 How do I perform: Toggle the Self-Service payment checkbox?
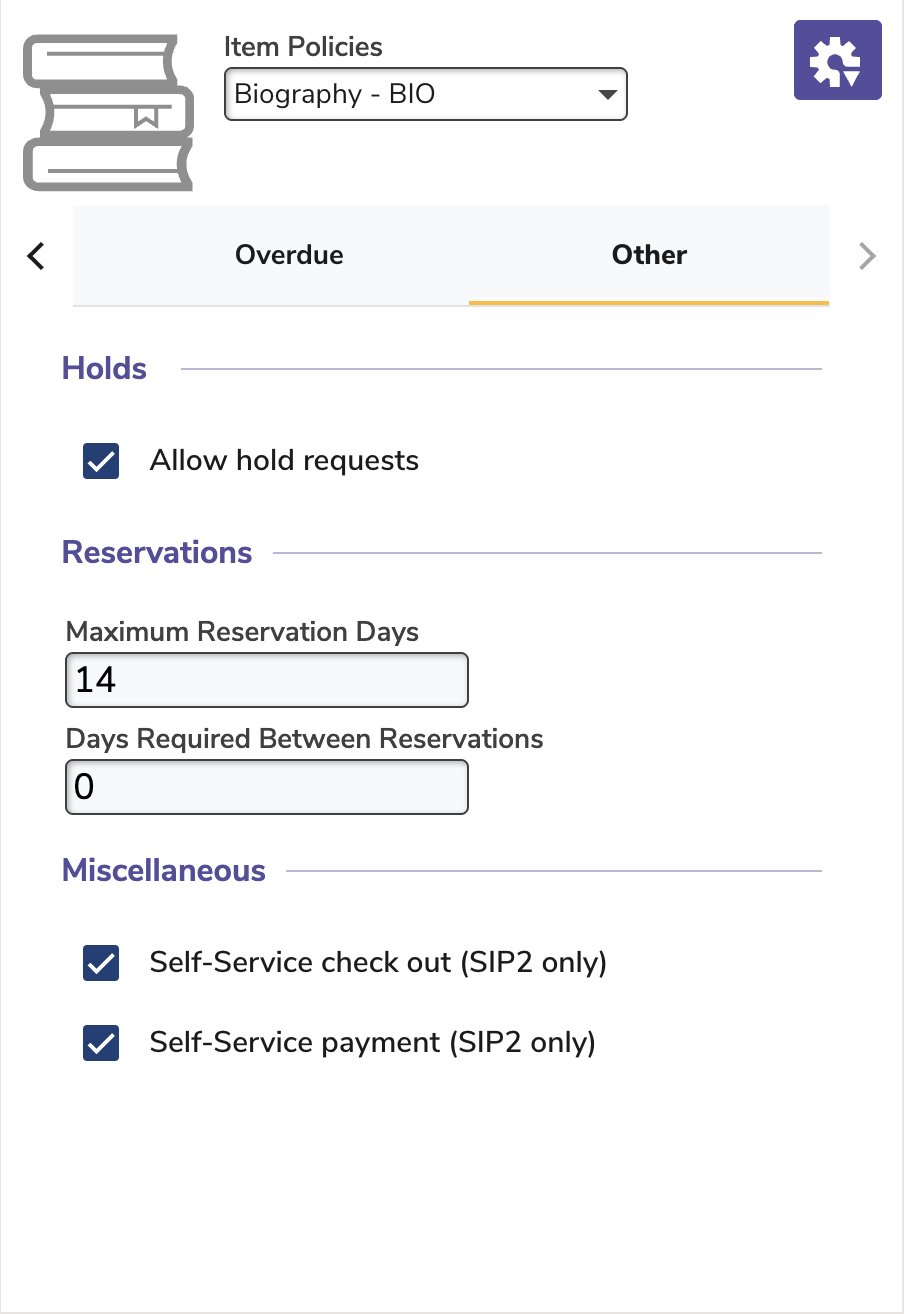tap(101, 1043)
